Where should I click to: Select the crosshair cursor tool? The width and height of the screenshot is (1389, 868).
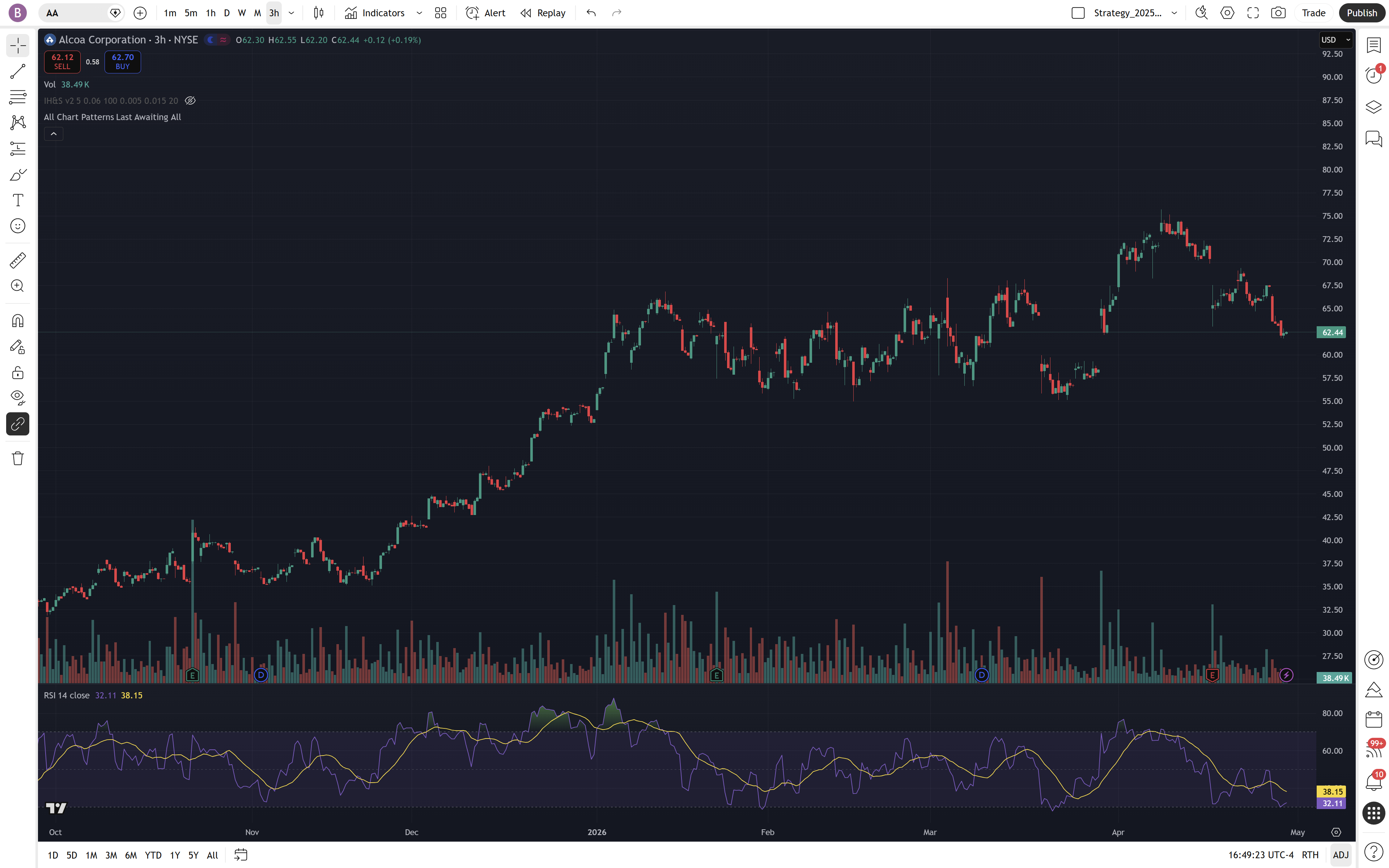[x=18, y=46]
